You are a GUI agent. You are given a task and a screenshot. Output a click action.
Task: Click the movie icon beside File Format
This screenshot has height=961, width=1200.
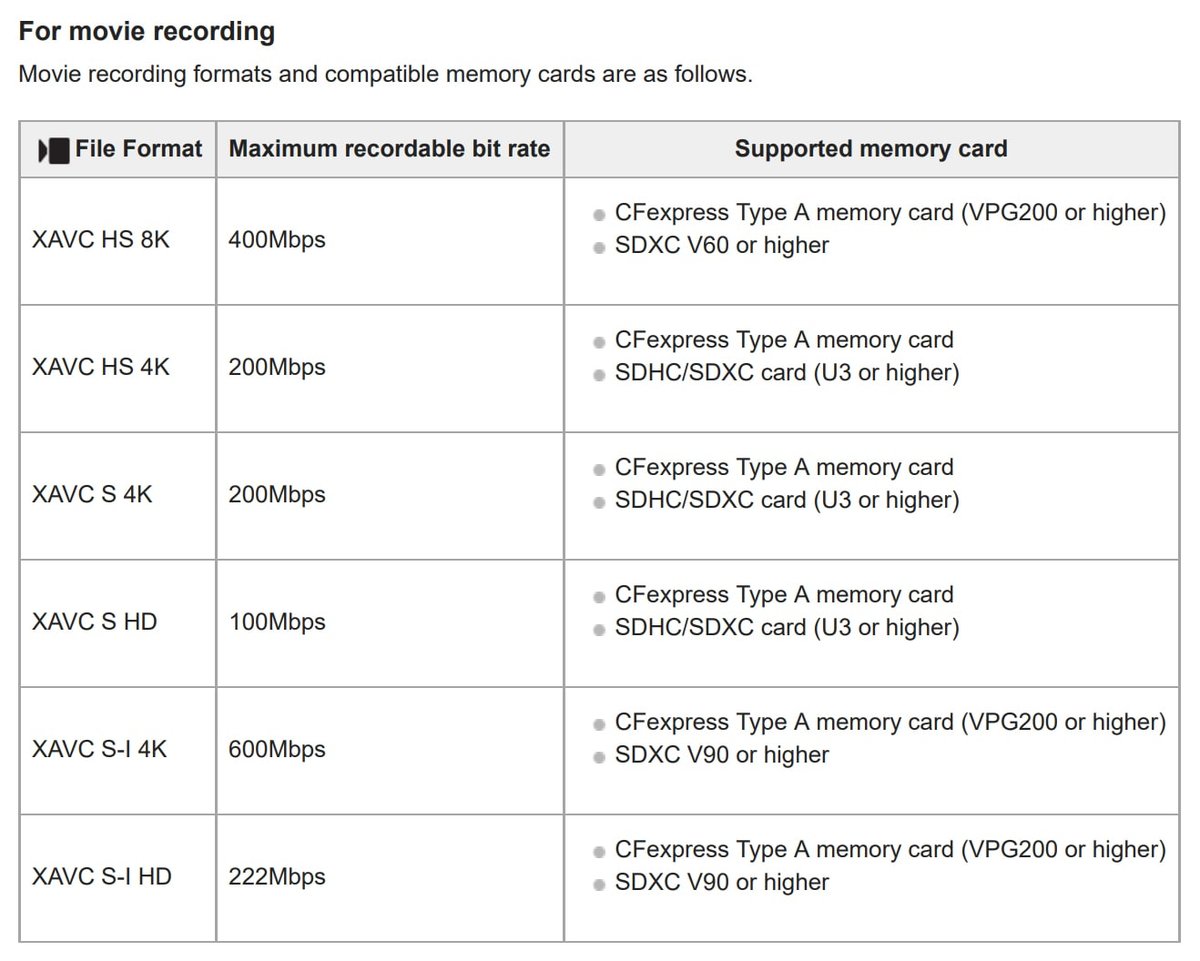[x=53, y=151]
